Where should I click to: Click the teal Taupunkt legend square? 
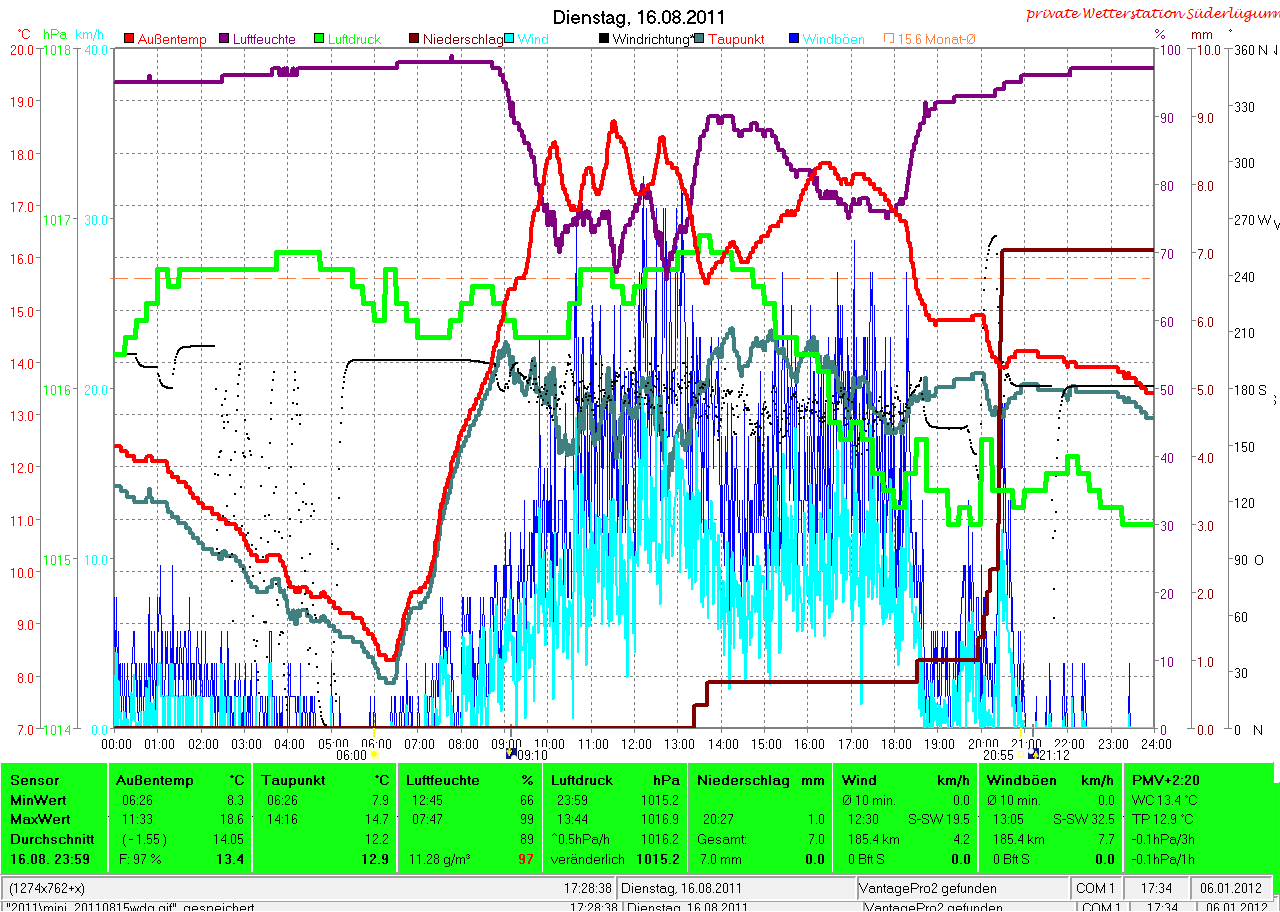[700, 39]
